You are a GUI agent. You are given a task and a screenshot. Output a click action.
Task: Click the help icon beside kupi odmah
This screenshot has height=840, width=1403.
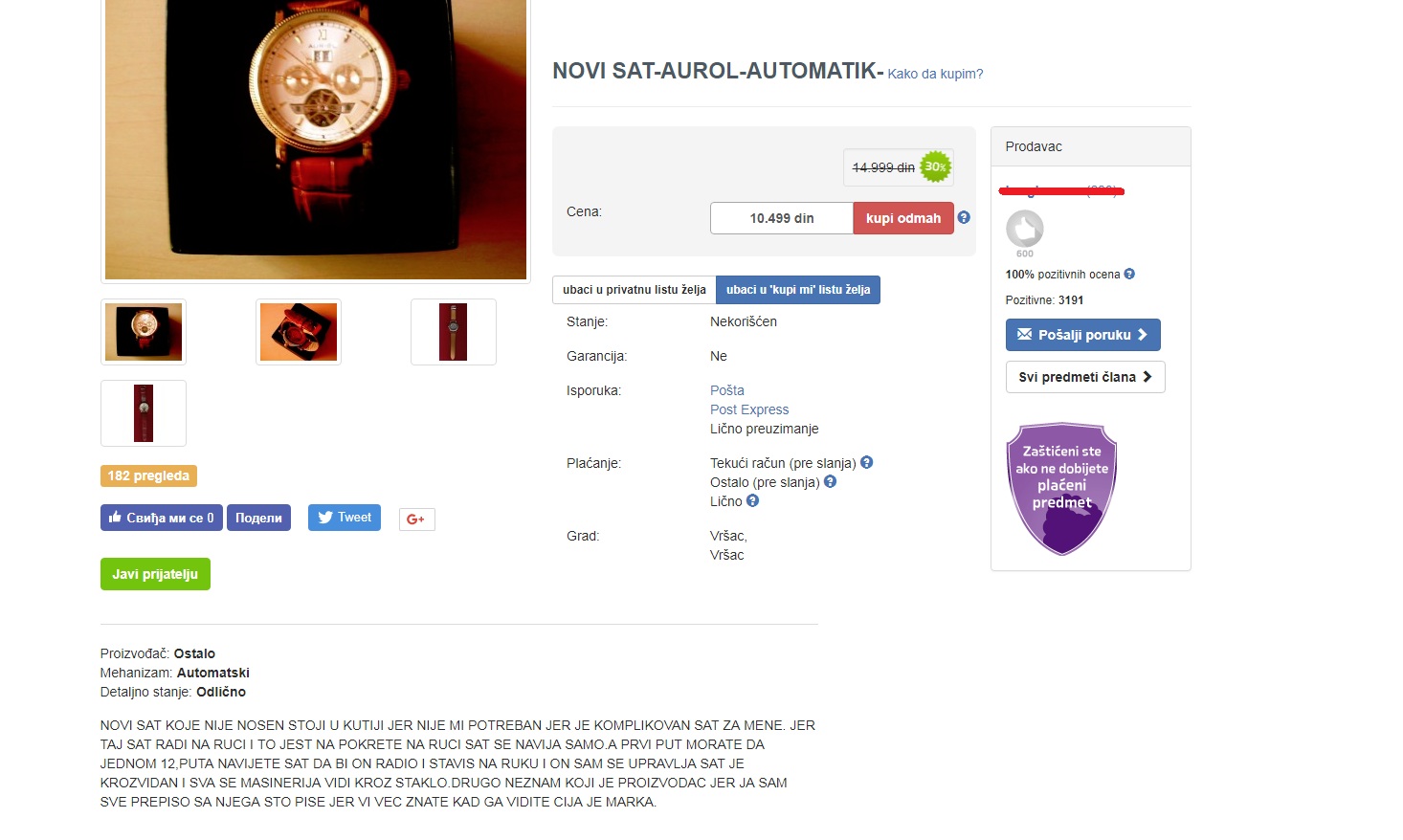(964, 217)
